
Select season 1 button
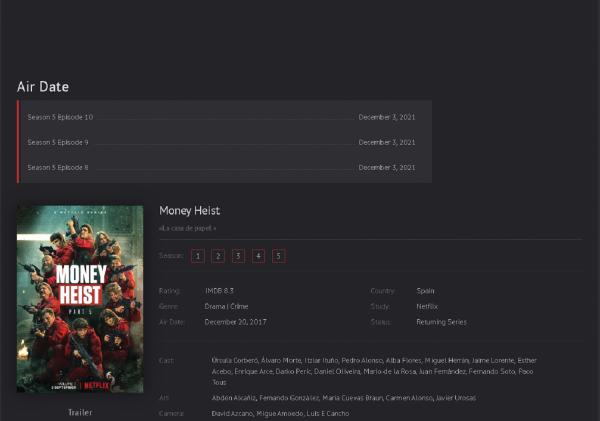point(198,256)
